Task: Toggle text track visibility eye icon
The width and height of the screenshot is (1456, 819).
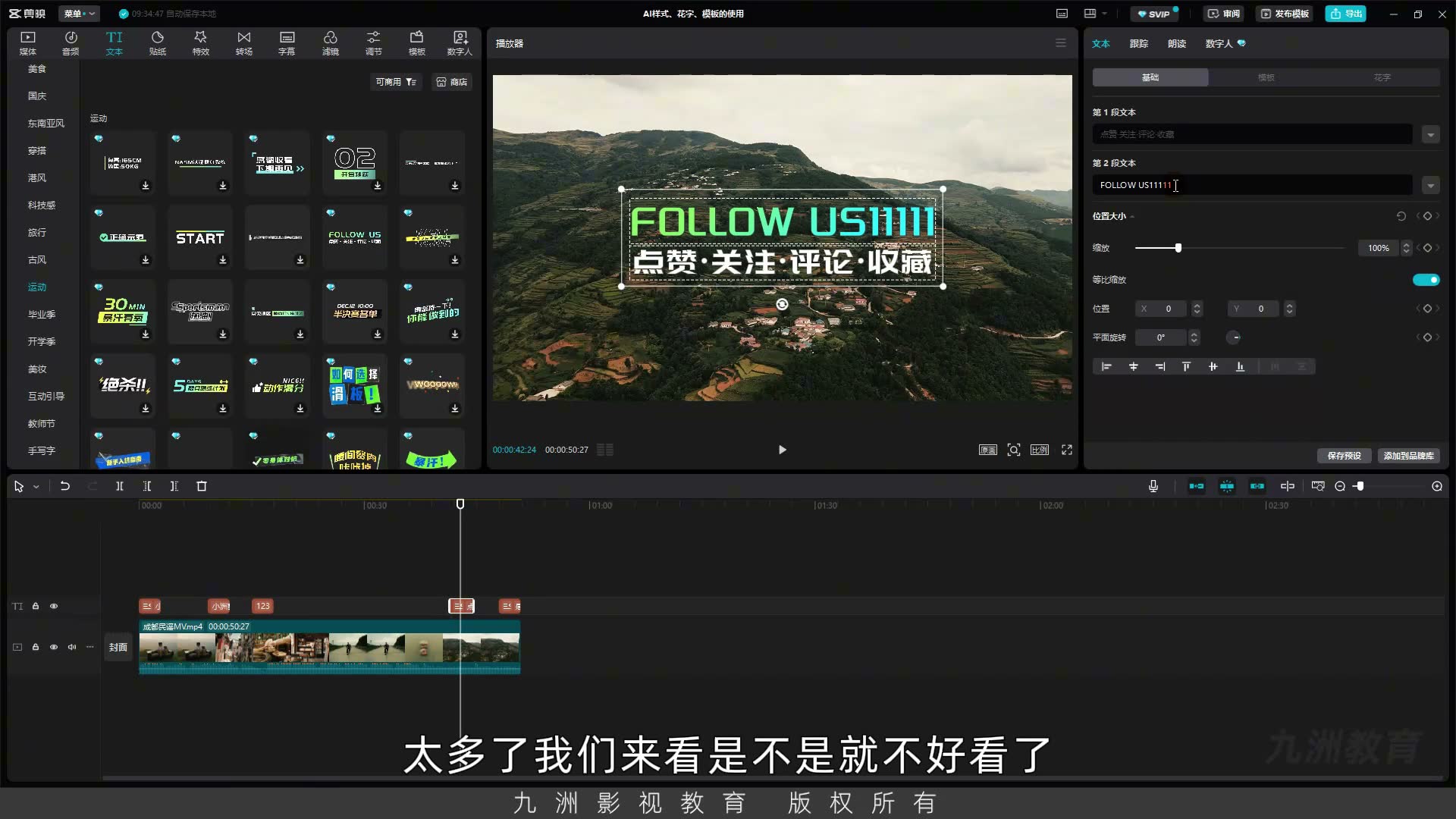Action: pos(54,606)
